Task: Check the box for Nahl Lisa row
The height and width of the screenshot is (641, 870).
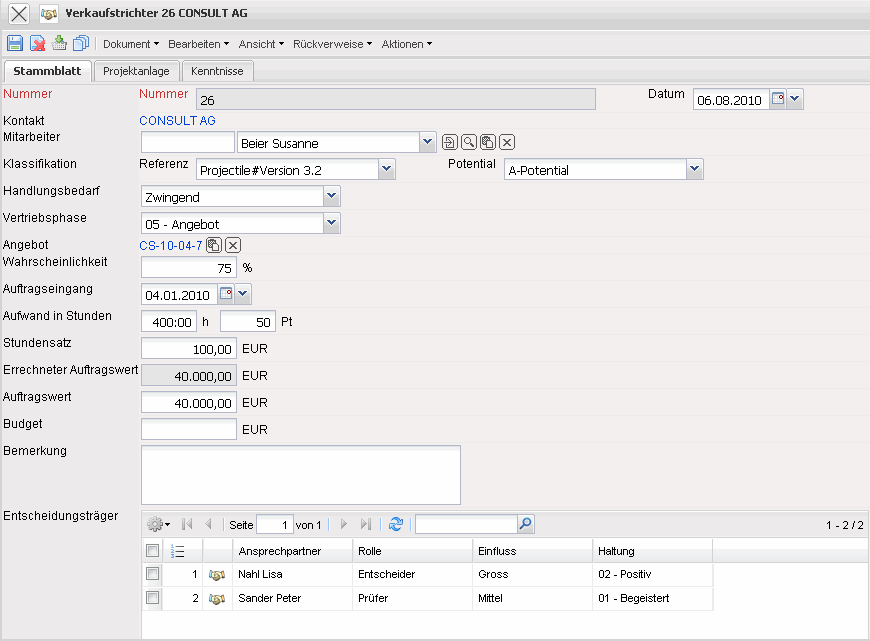Action: pyautogui.click(x=152, y=574)
